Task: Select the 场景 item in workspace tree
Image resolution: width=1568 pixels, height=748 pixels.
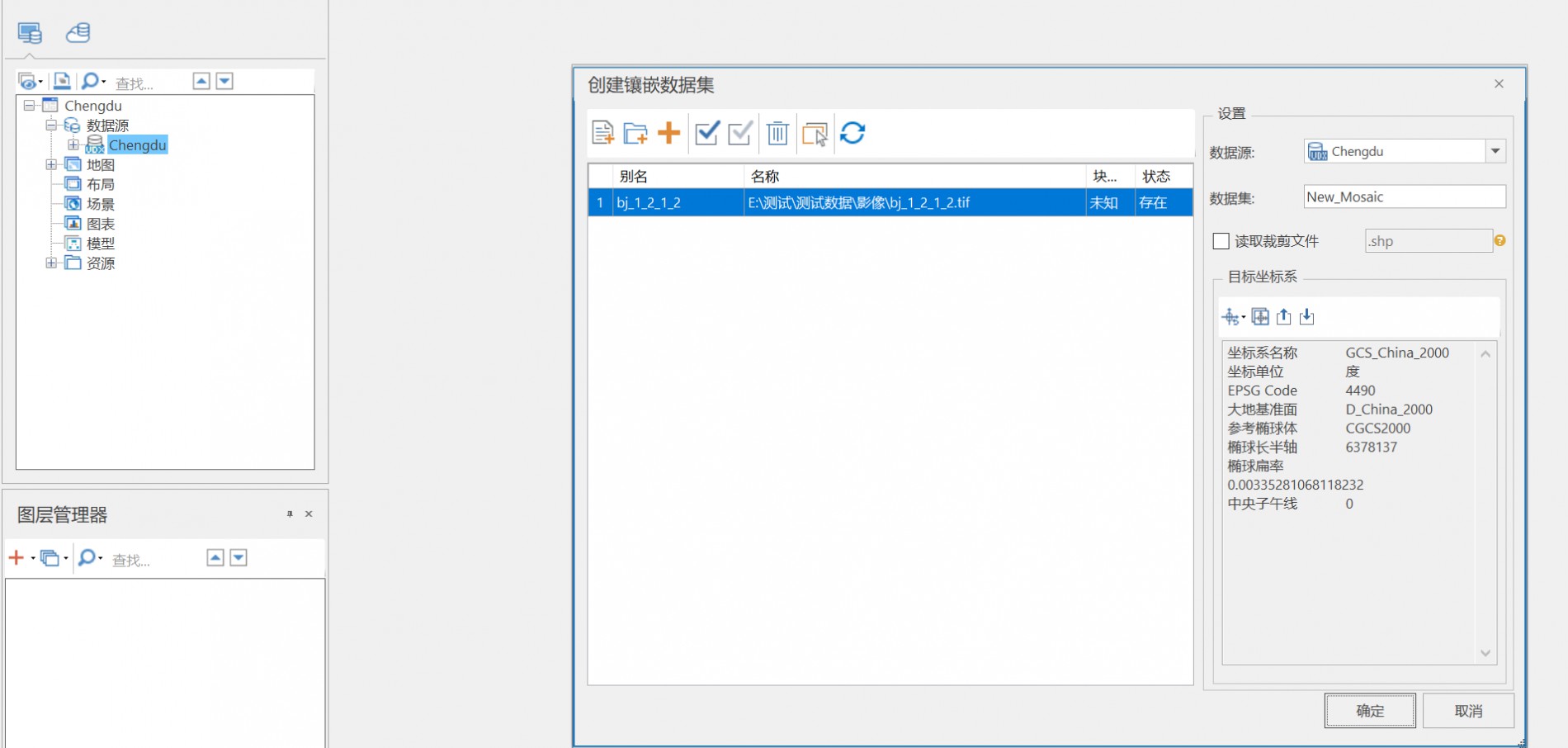Action: pyautogui.click(x=100, y=204)
